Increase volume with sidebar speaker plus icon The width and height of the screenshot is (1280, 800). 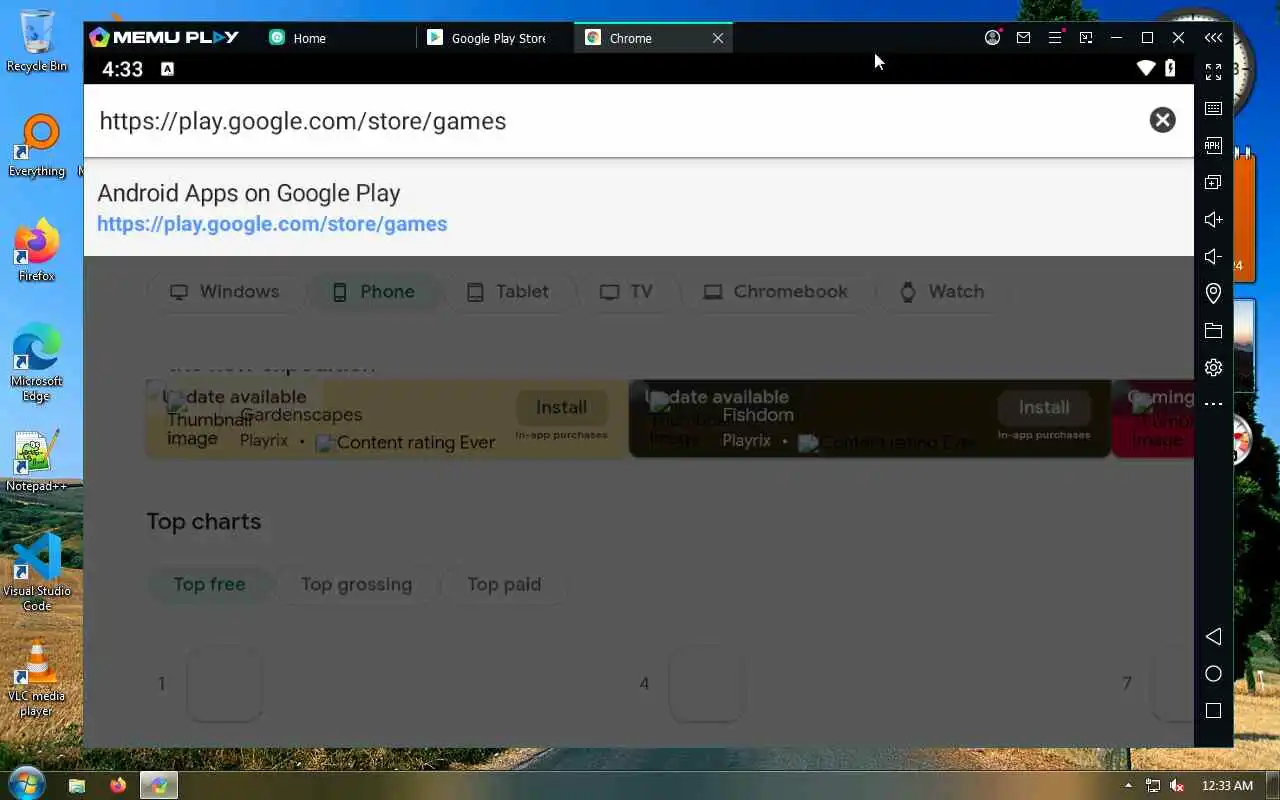pyautogui.click(x=1213, y=219)
